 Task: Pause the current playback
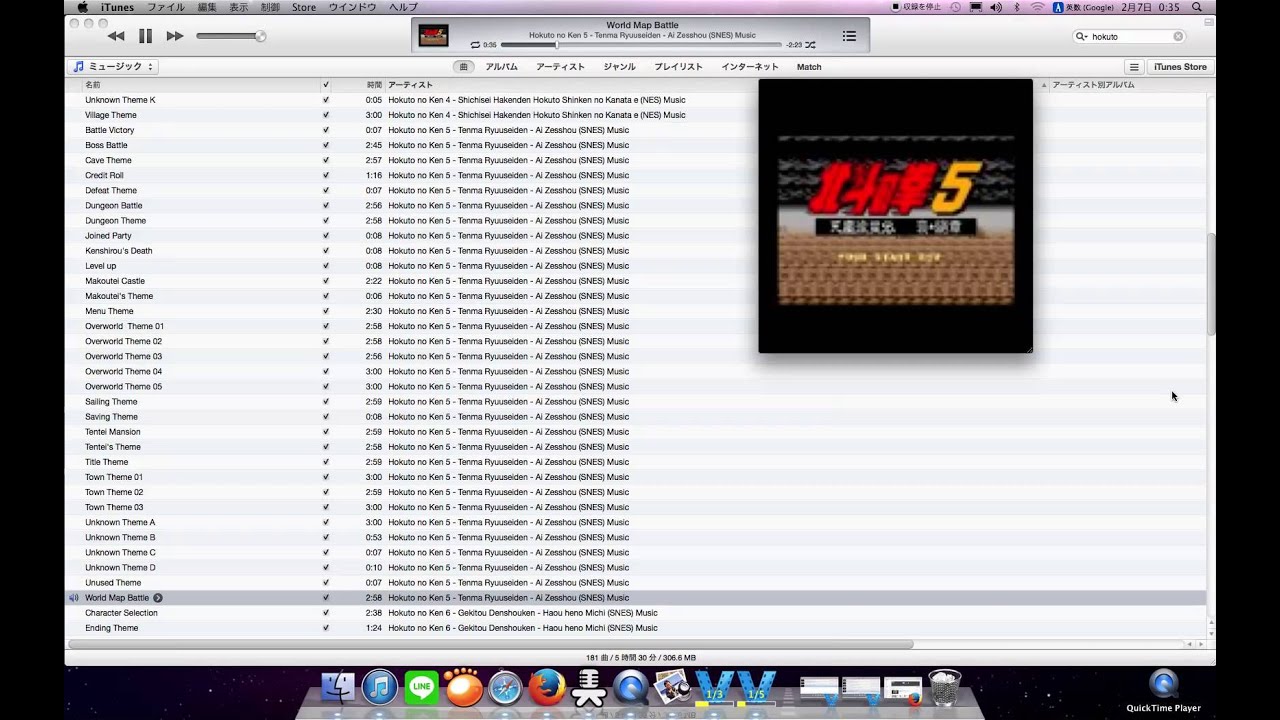pos(145,36)
